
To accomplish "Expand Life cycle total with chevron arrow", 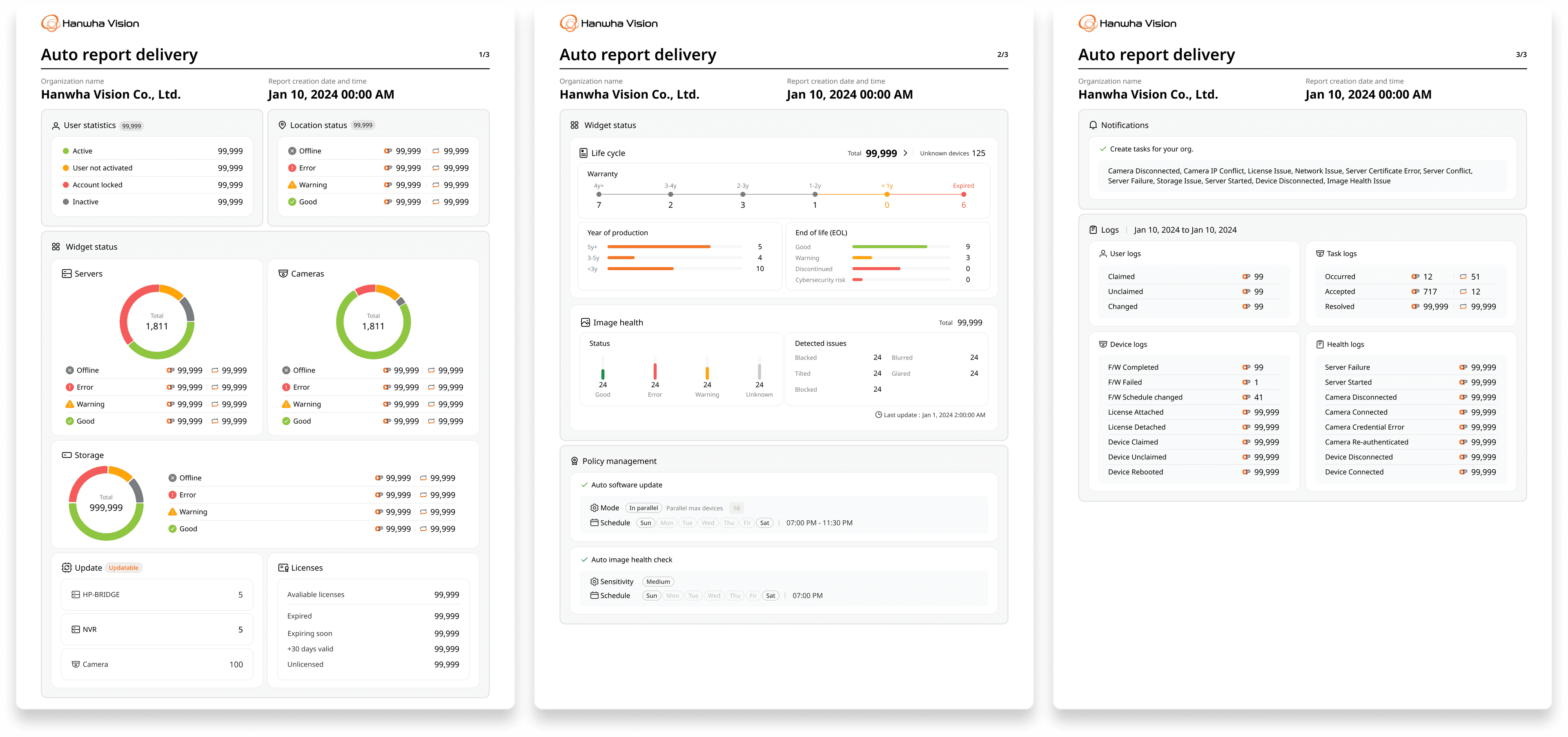I will click(x=905, y=153).
